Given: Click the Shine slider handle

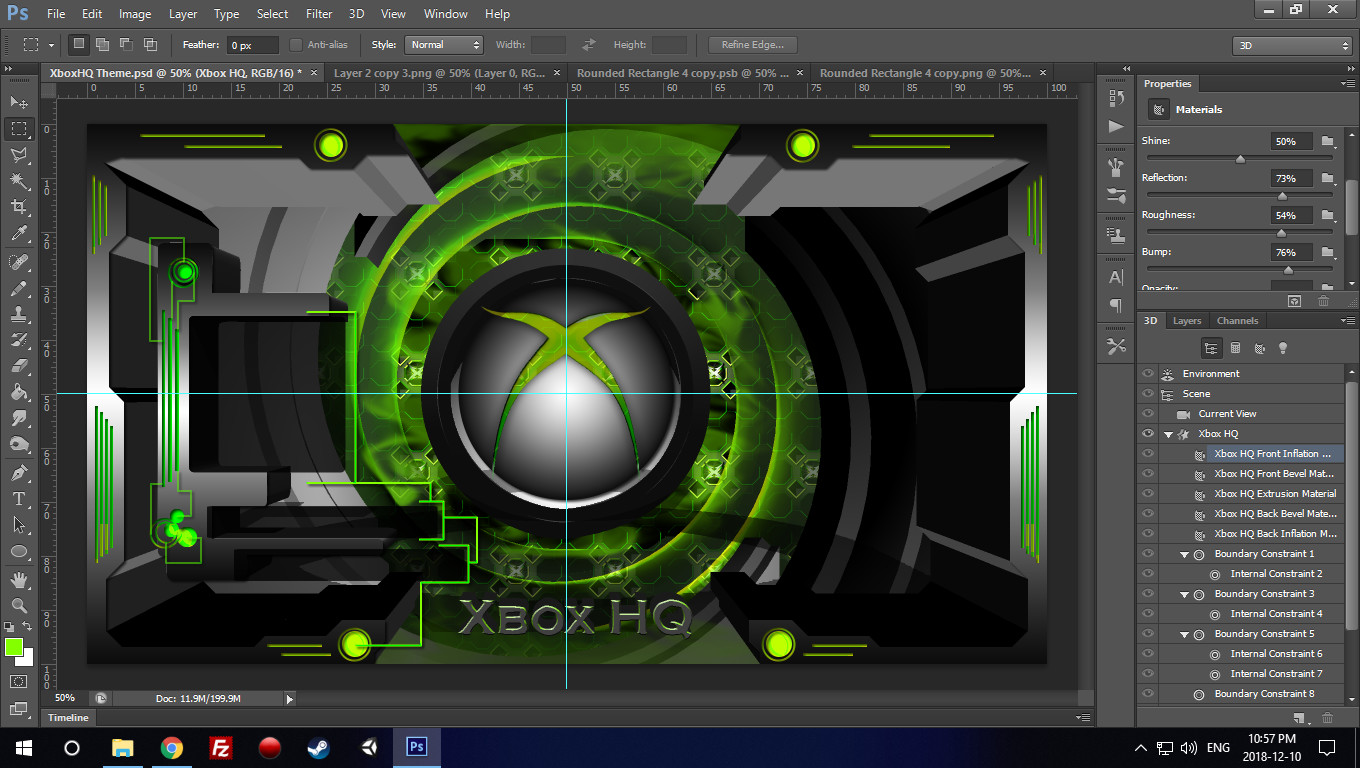Looking at the screenshot, I should point(1240,158).
